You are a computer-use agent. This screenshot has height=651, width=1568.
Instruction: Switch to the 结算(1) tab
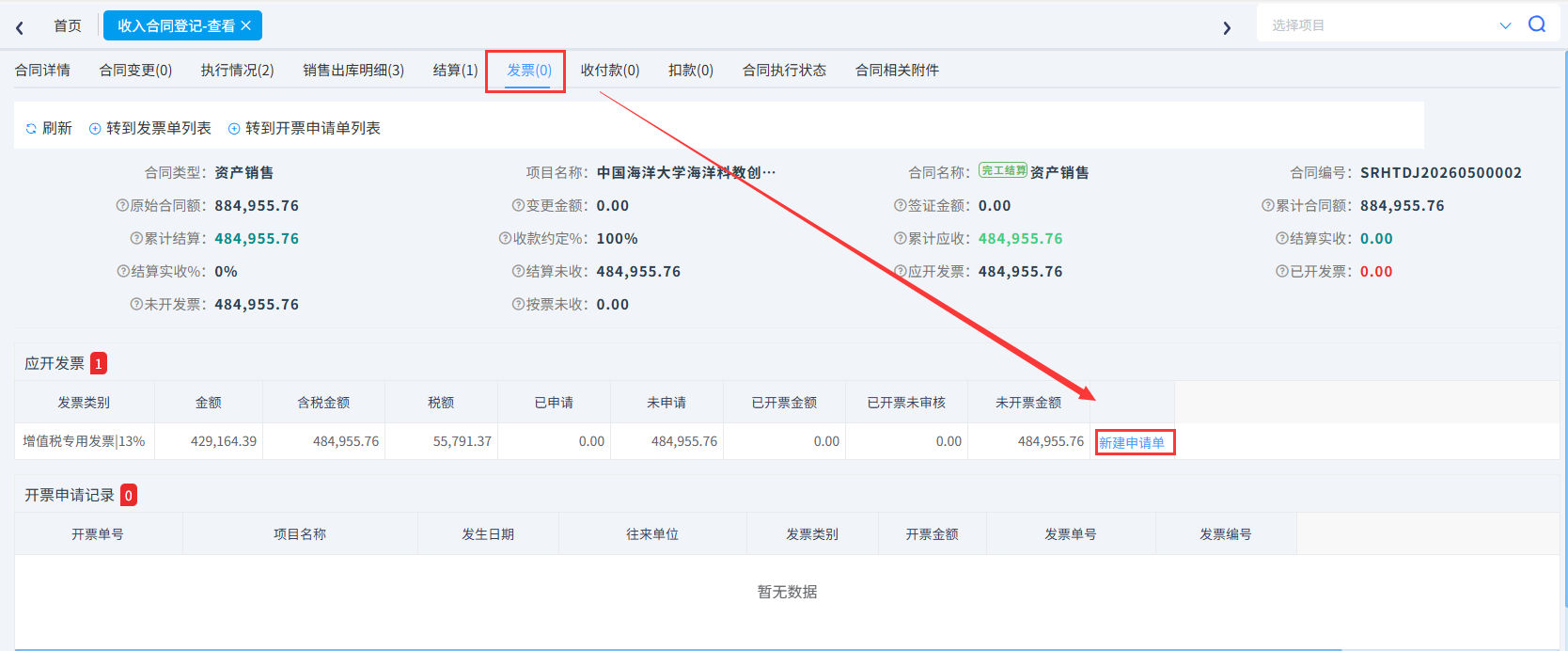[x=455, y=70]
